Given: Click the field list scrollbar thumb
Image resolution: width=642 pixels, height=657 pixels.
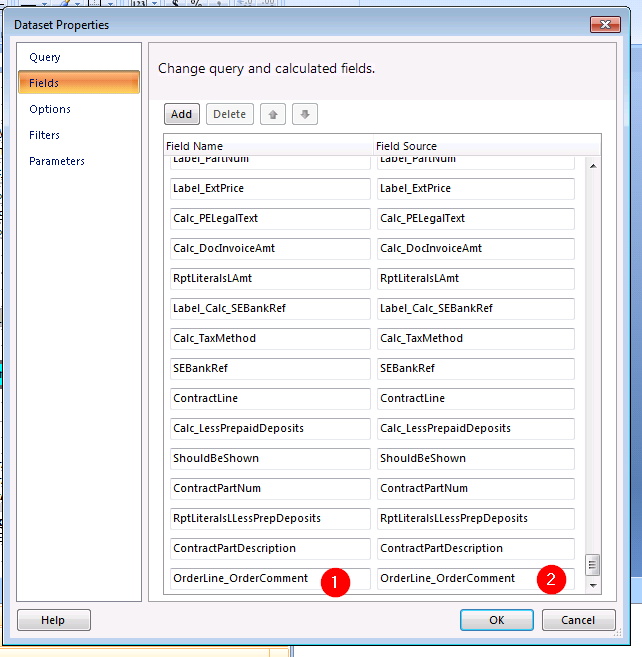Looking at the screenshot, I should tap(592, 565).
